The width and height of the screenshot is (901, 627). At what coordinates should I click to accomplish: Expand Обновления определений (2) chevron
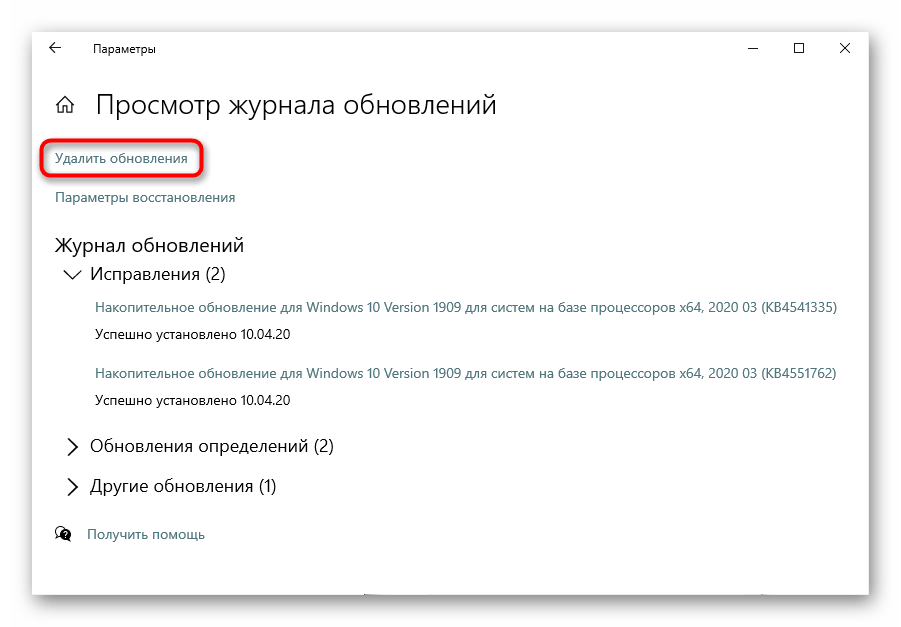point(72,446)
